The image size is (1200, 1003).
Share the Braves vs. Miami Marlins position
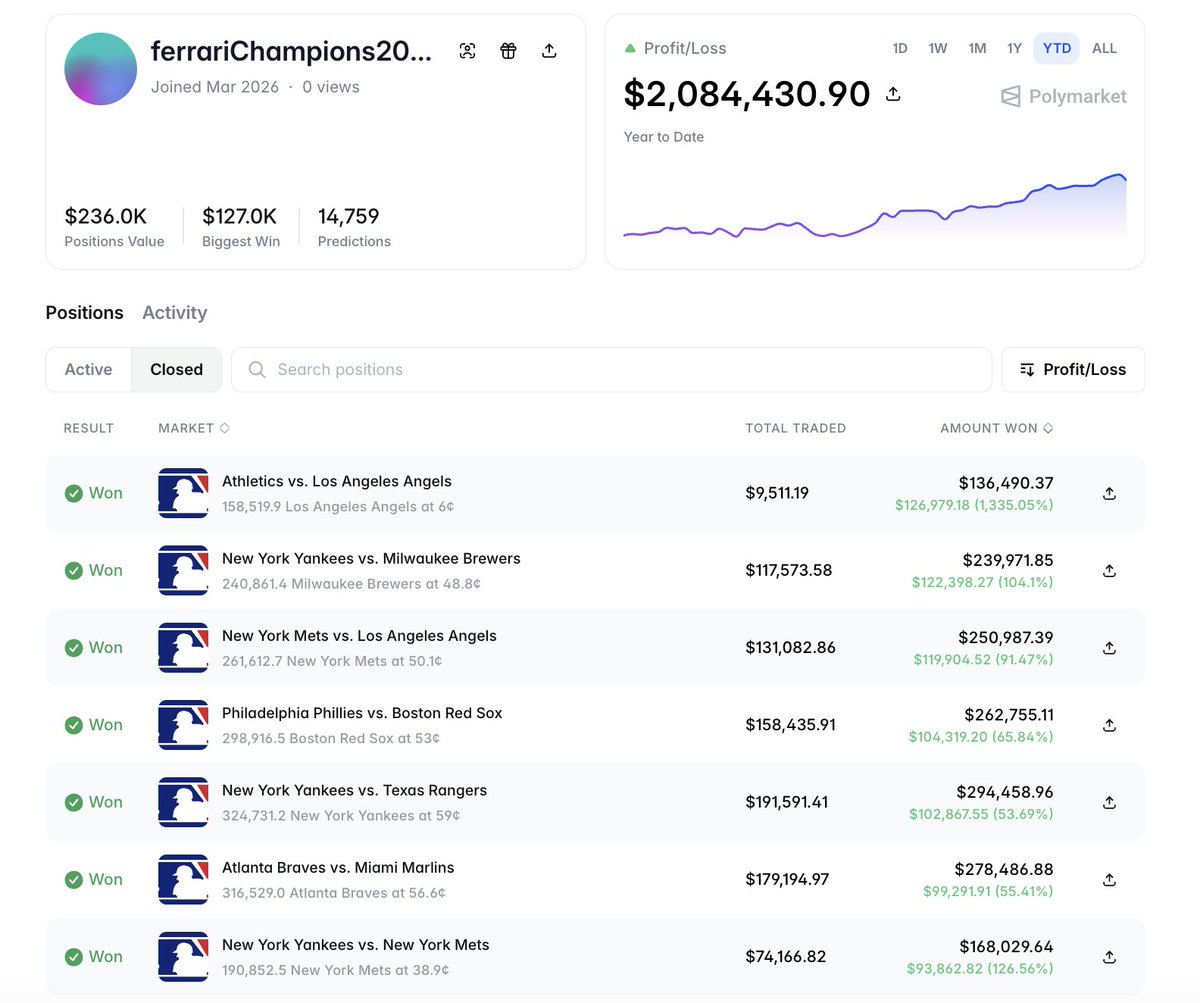1109,879
